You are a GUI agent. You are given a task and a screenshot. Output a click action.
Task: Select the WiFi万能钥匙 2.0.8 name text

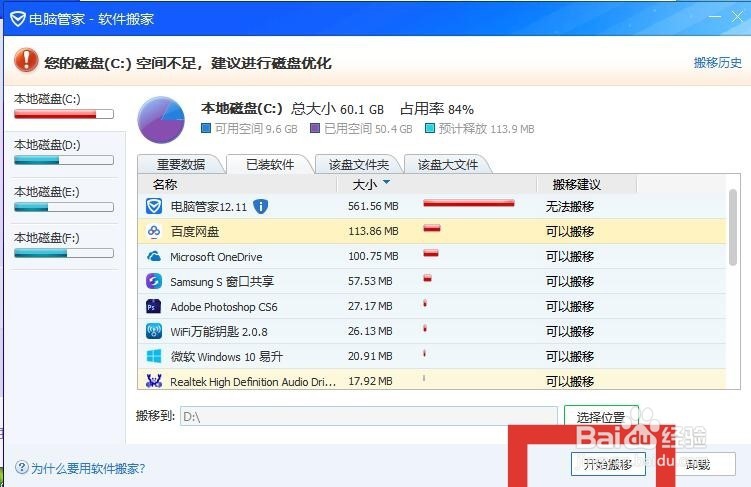coord(219,331)
